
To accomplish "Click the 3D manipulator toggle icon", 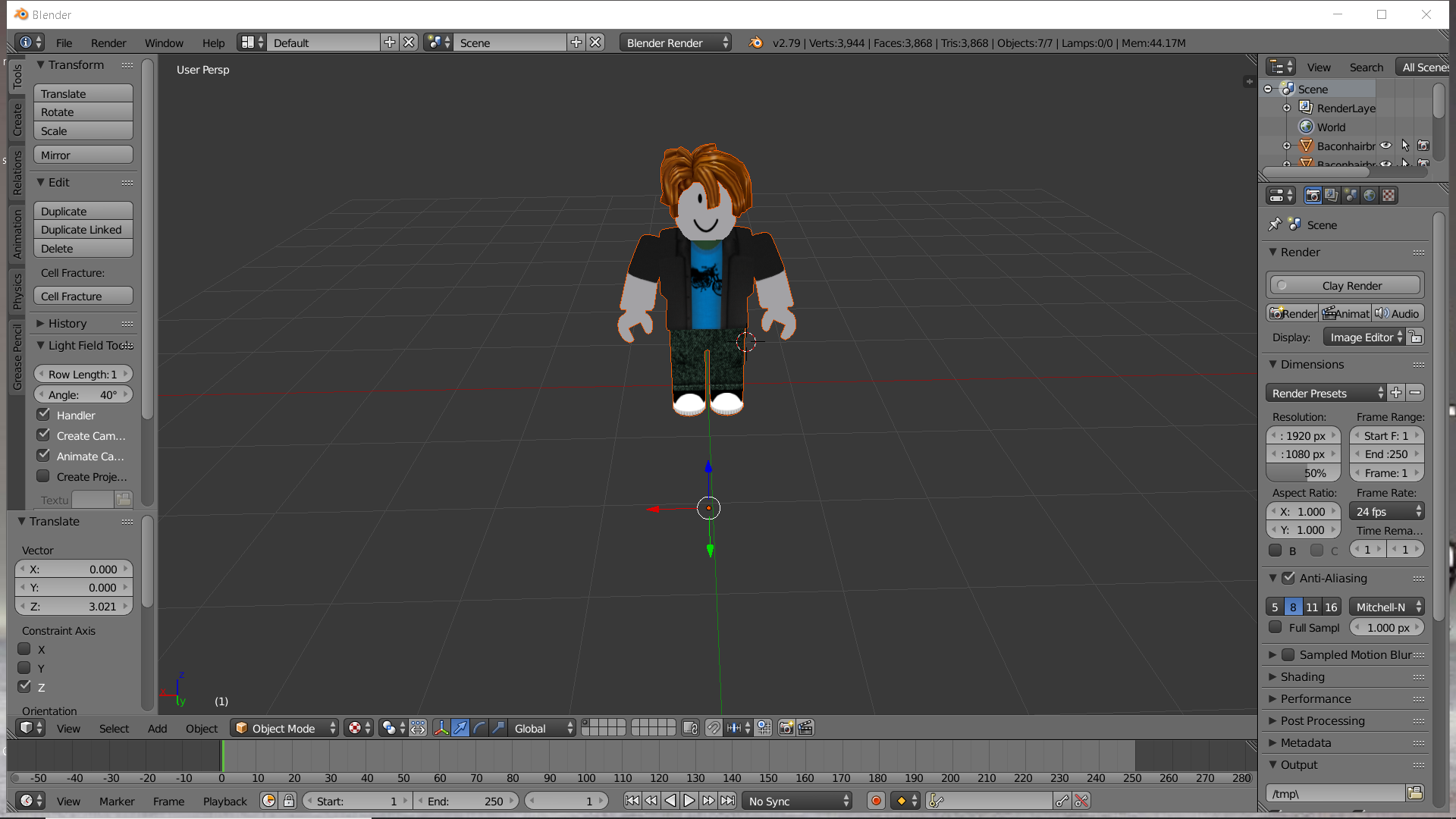I will point(441,728).
